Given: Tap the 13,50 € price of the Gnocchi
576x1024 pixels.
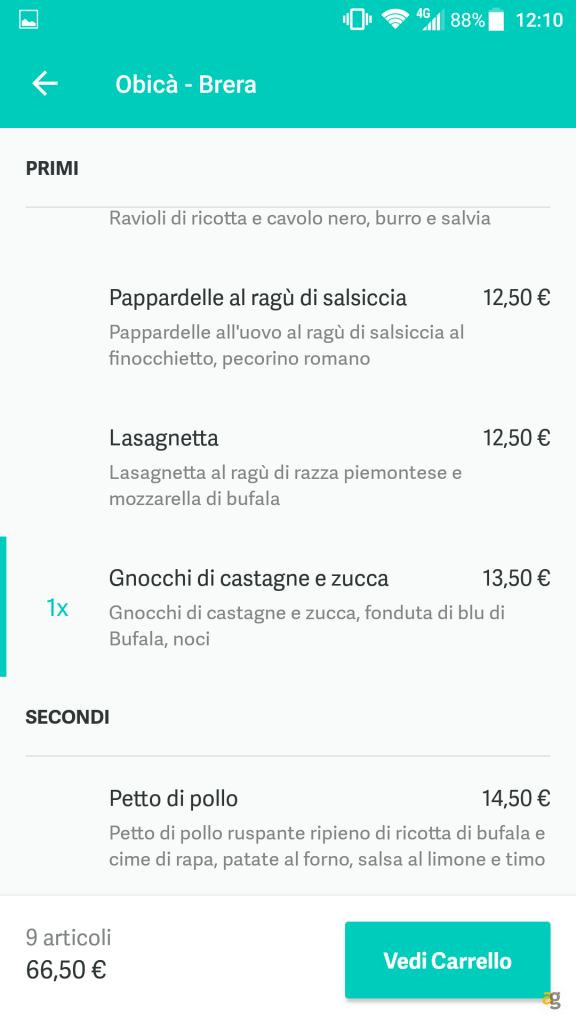Looking at the screenshot, I should [516, 577].
